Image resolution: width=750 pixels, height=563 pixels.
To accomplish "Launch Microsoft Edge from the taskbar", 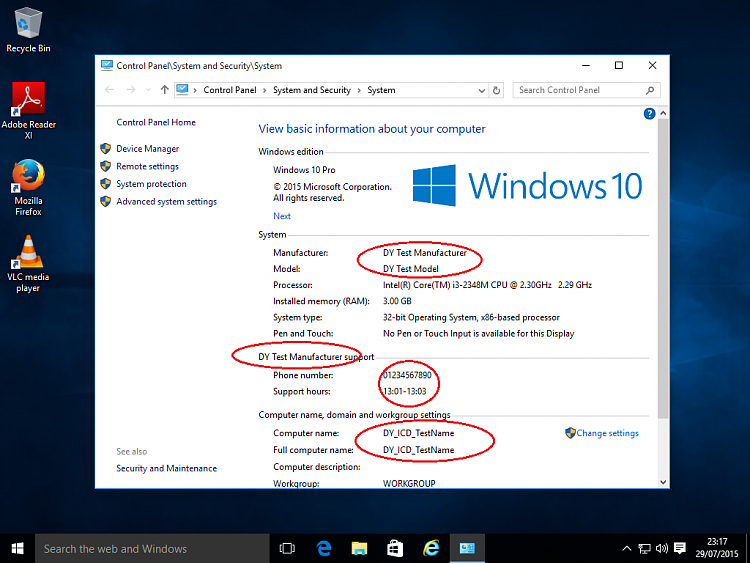I will [x=324, y=549].
